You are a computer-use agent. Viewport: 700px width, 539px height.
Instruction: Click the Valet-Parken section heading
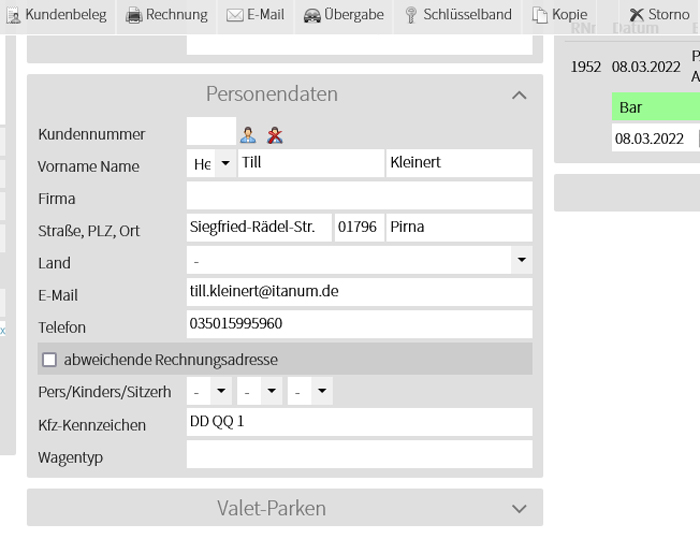click(x=271, y=508)
